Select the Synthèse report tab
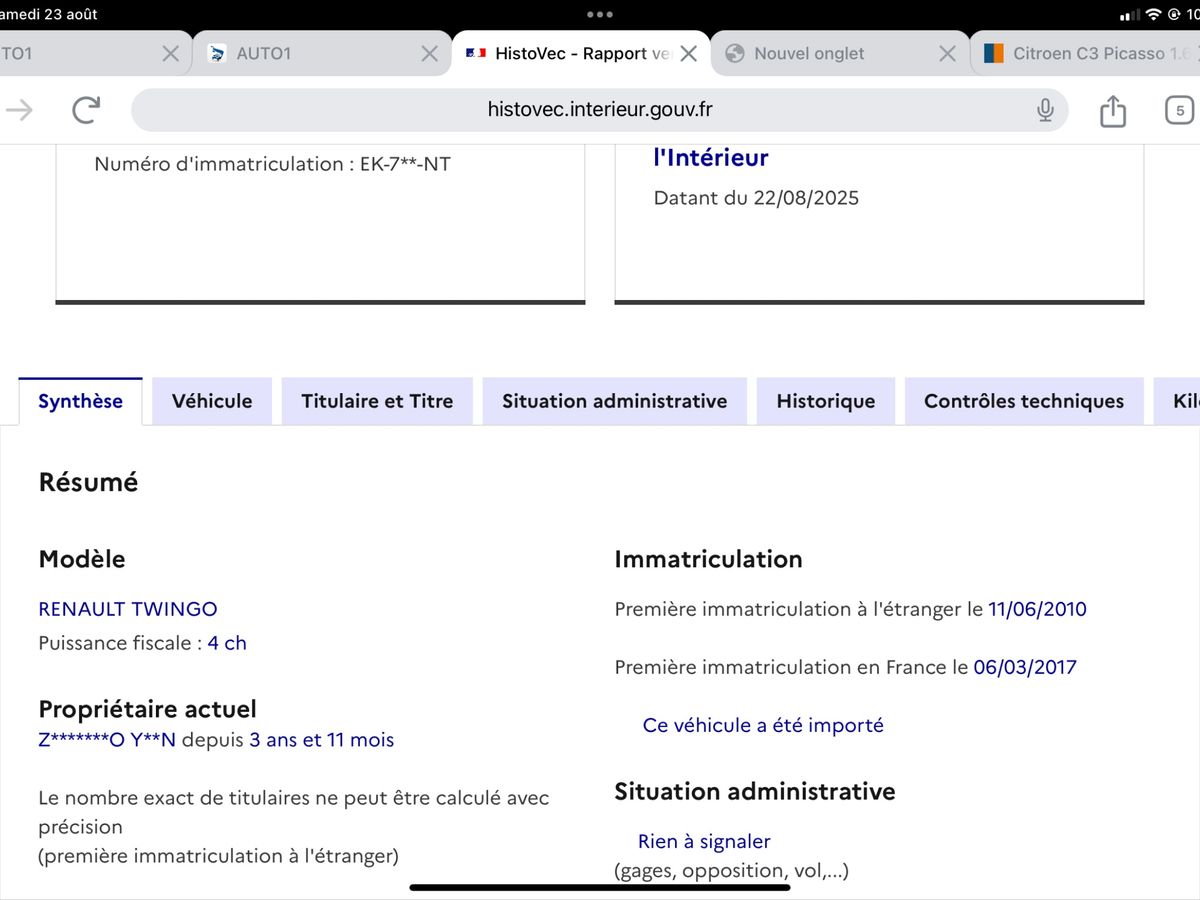The height and width of the screenshot is (900, 1200). click(80, 401)
